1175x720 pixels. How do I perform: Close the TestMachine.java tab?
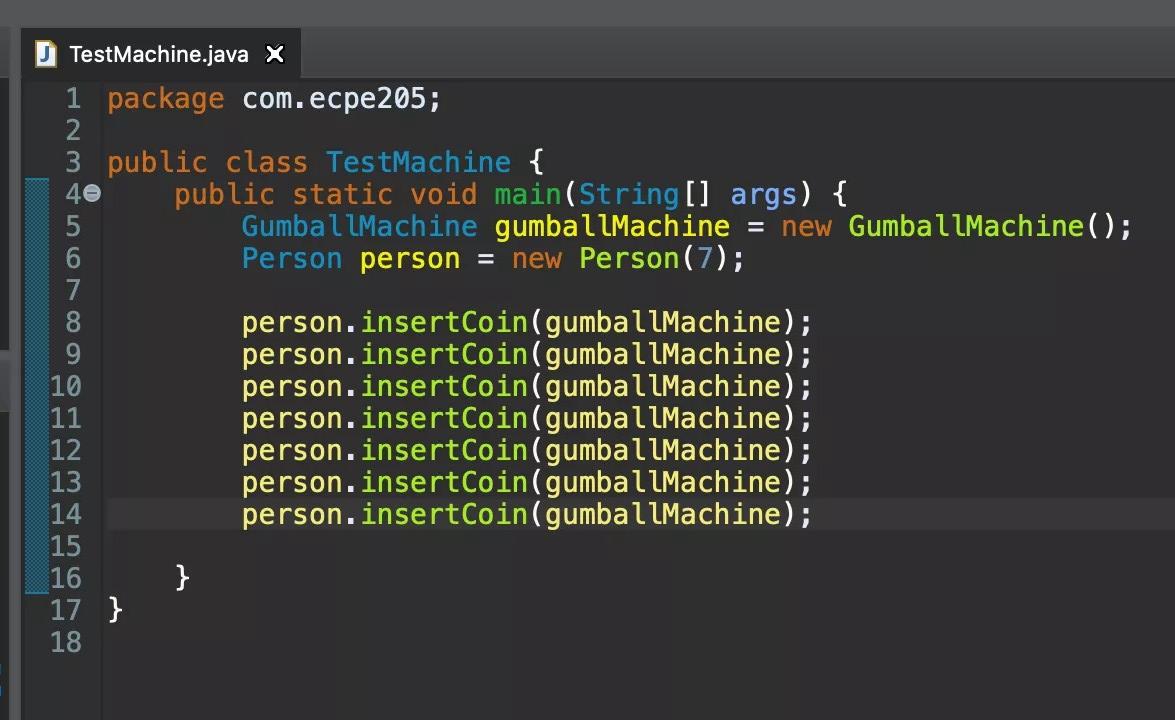click(275, 54)
